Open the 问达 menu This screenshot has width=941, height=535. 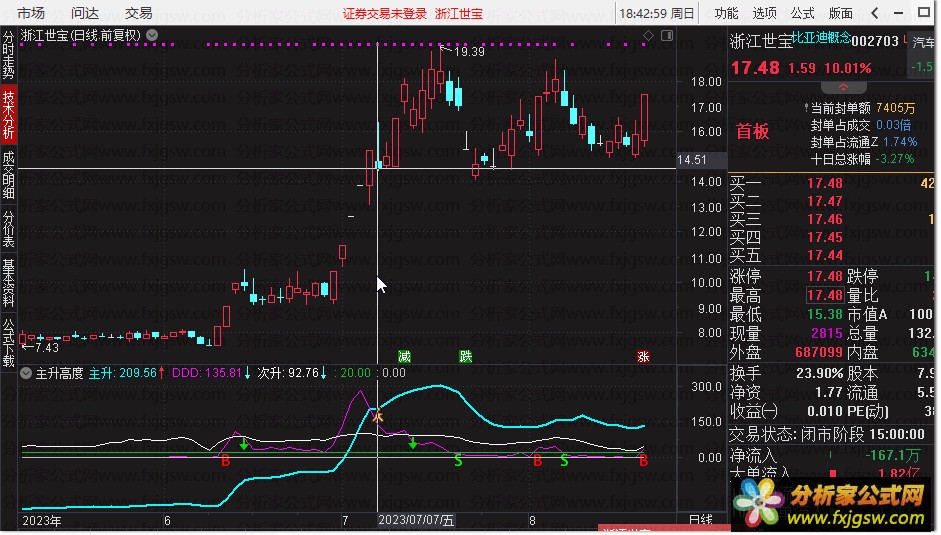pos(85,13)
